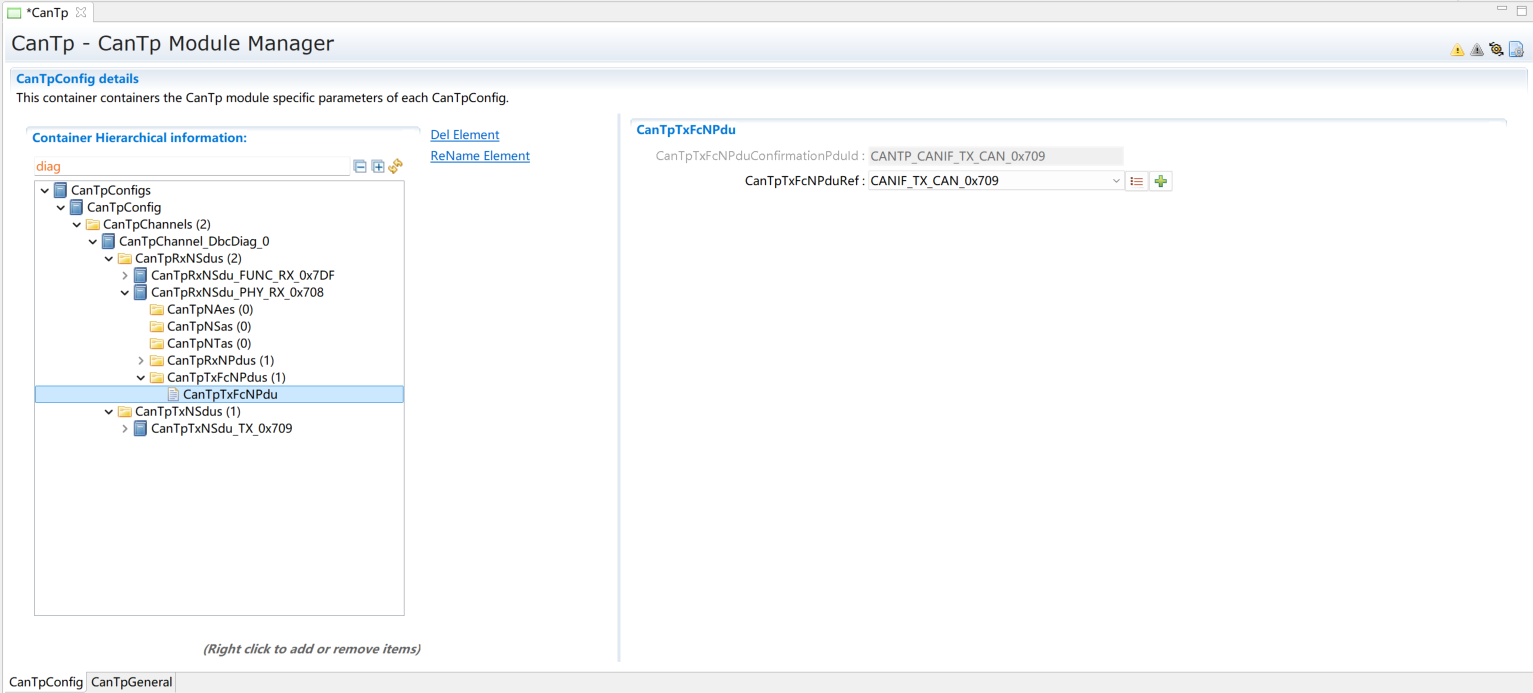Expand the CanTpRxNSdu_FUNC_RX_0x7DF node

click(125, 275)
